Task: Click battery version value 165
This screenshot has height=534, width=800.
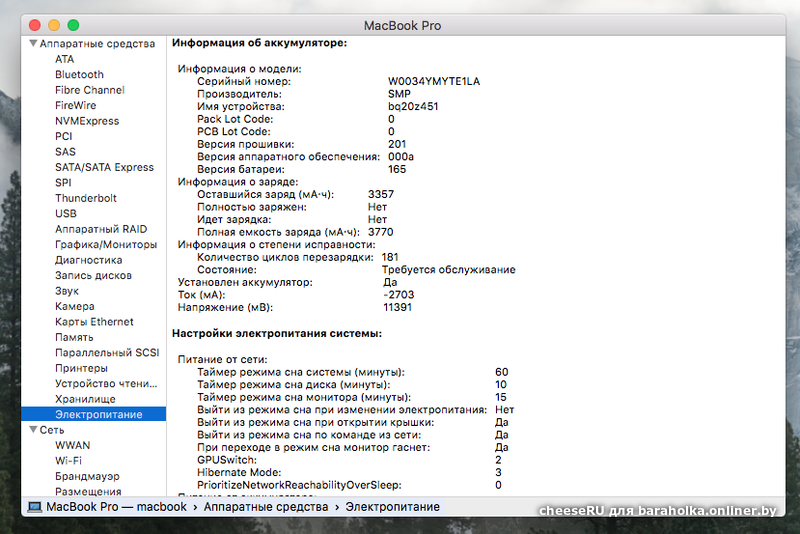Action: pos(396,169)
